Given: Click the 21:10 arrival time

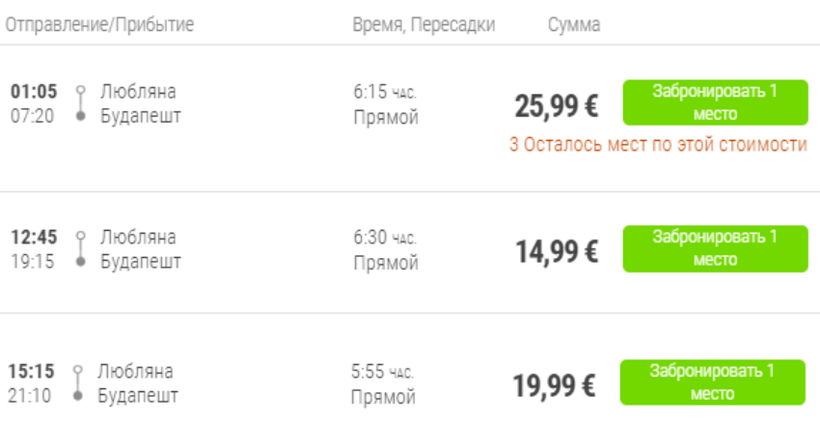Looking at the screenshot, I should coord(30,396).
